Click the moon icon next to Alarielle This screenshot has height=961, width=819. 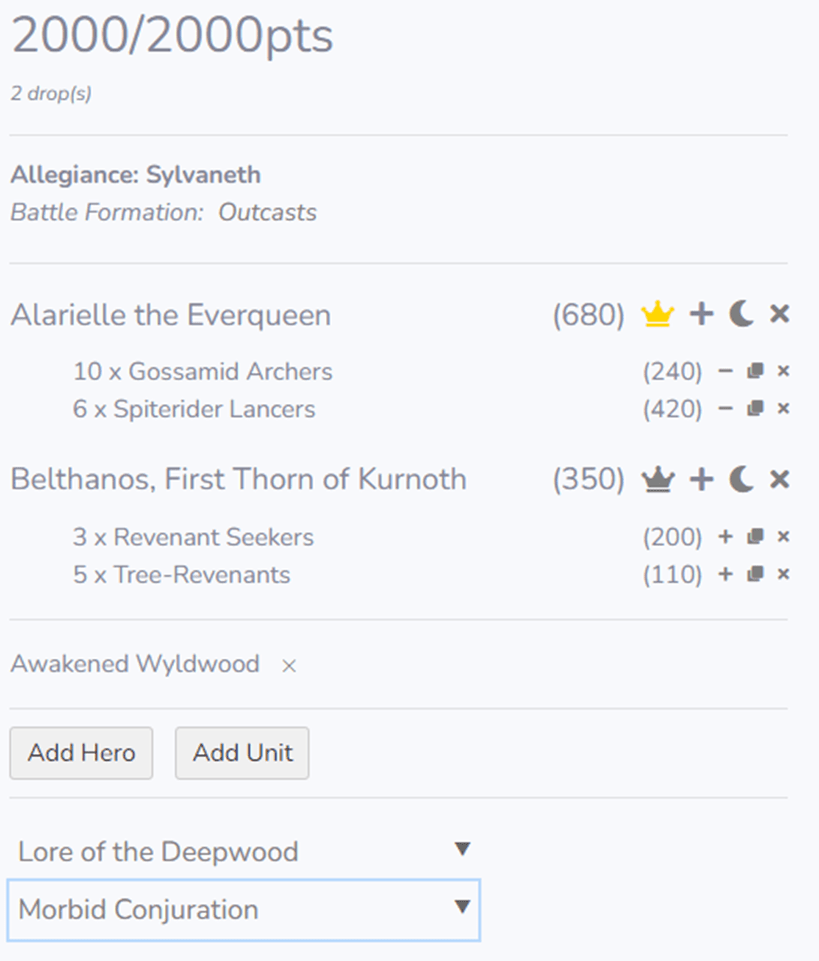[x=741, y=315]
